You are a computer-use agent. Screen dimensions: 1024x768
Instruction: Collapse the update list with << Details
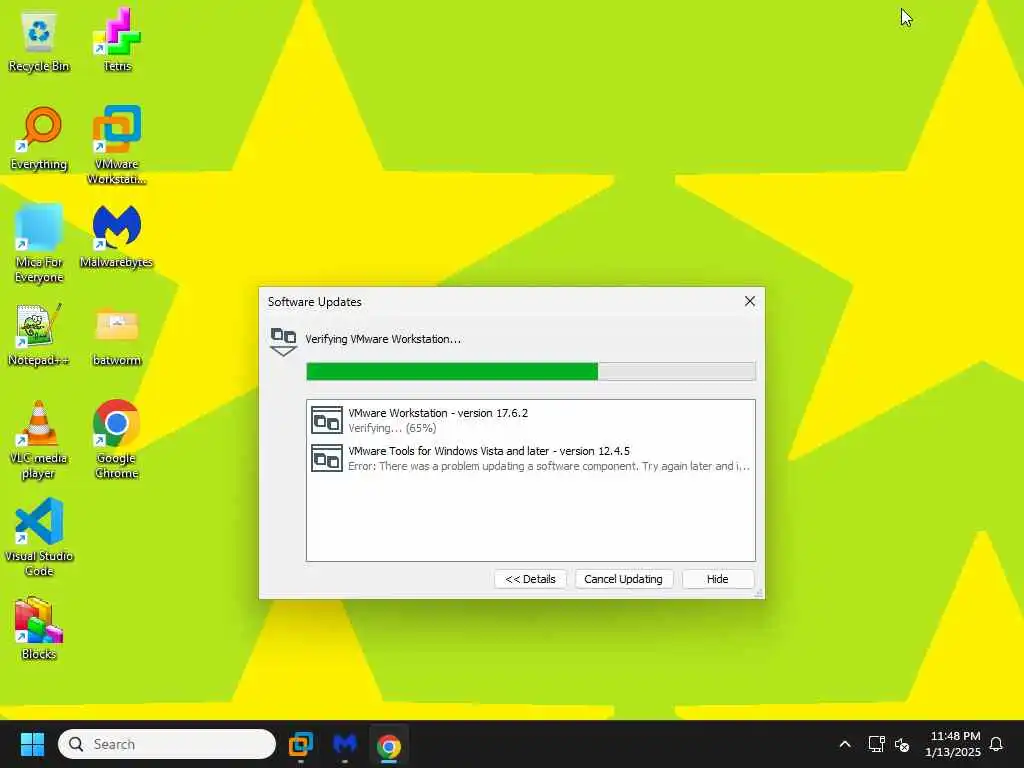click(530, 579)
